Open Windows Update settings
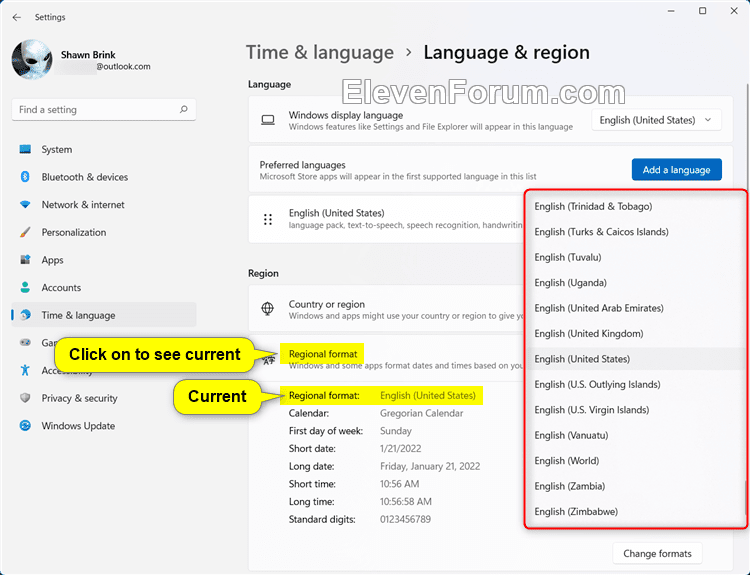This screenshot has width=750, height=575. [x=104, y=426]
